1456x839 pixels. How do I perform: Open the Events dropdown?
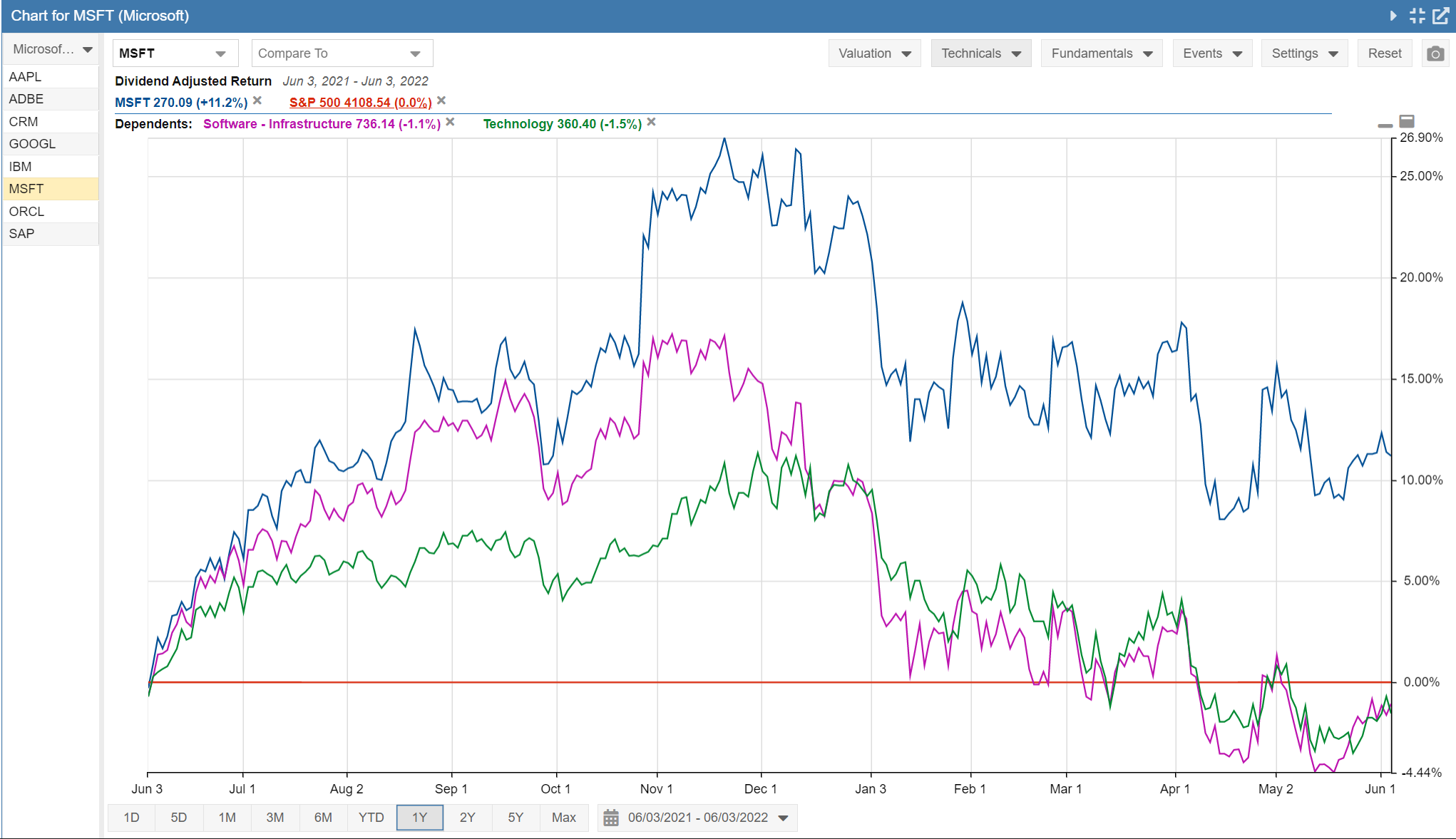pos(1212,53)
